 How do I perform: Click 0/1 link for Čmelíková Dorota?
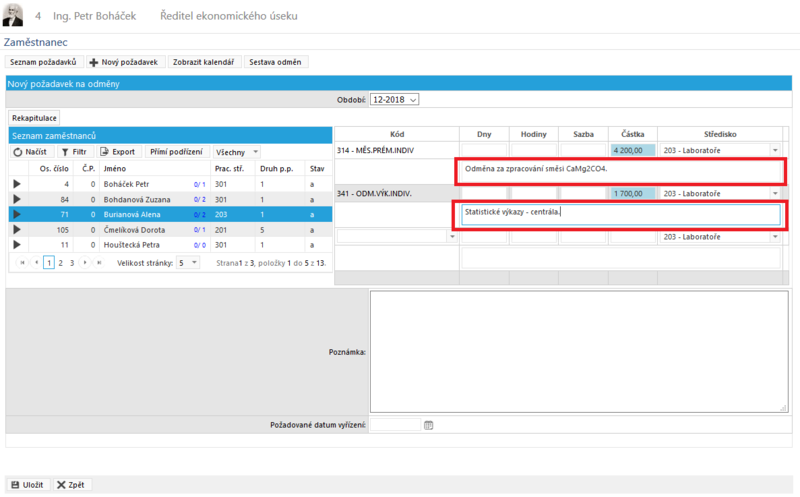[199, 230]
